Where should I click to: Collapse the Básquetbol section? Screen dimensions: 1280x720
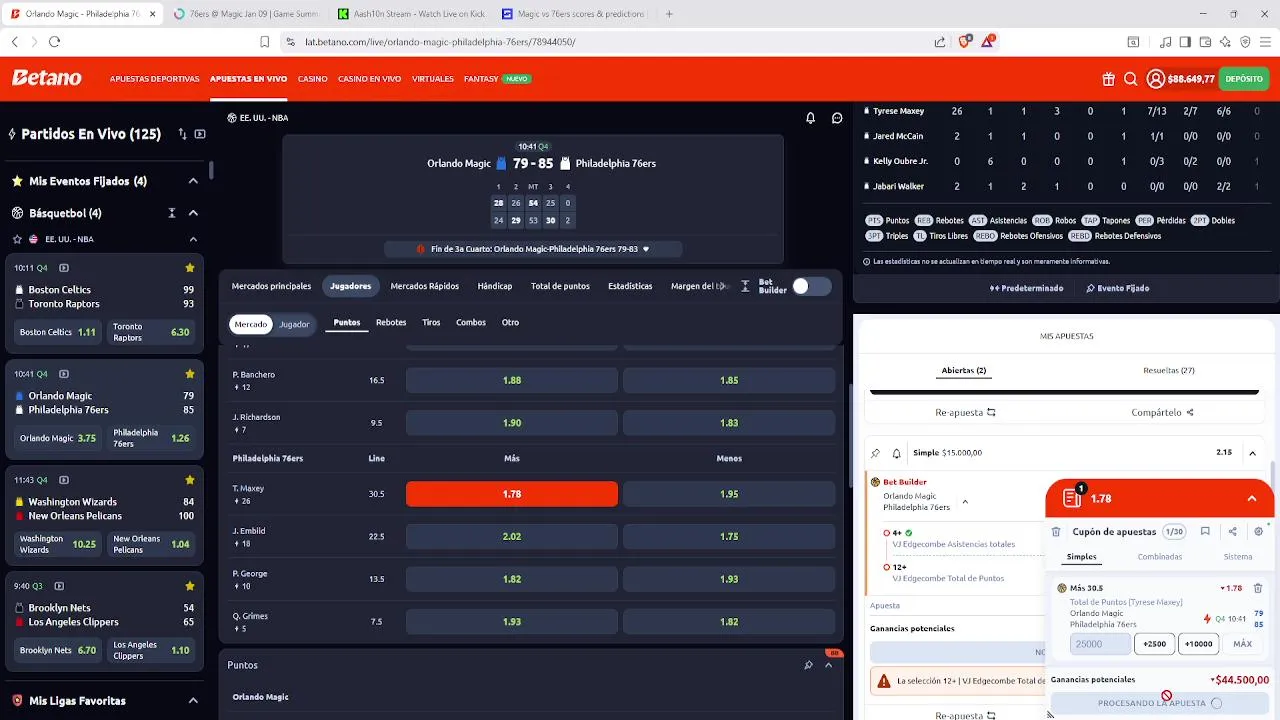pyautogui.click(x=193, y=213)
